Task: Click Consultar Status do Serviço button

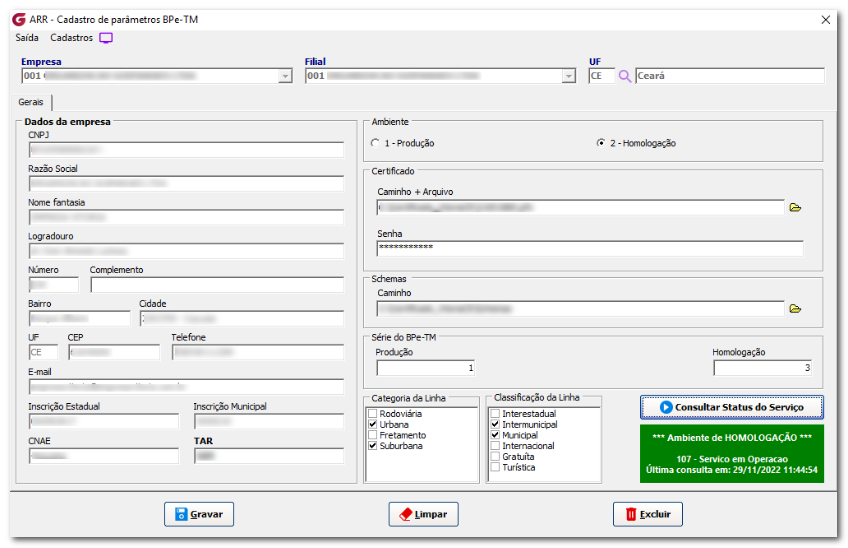Action: [732, 407]
